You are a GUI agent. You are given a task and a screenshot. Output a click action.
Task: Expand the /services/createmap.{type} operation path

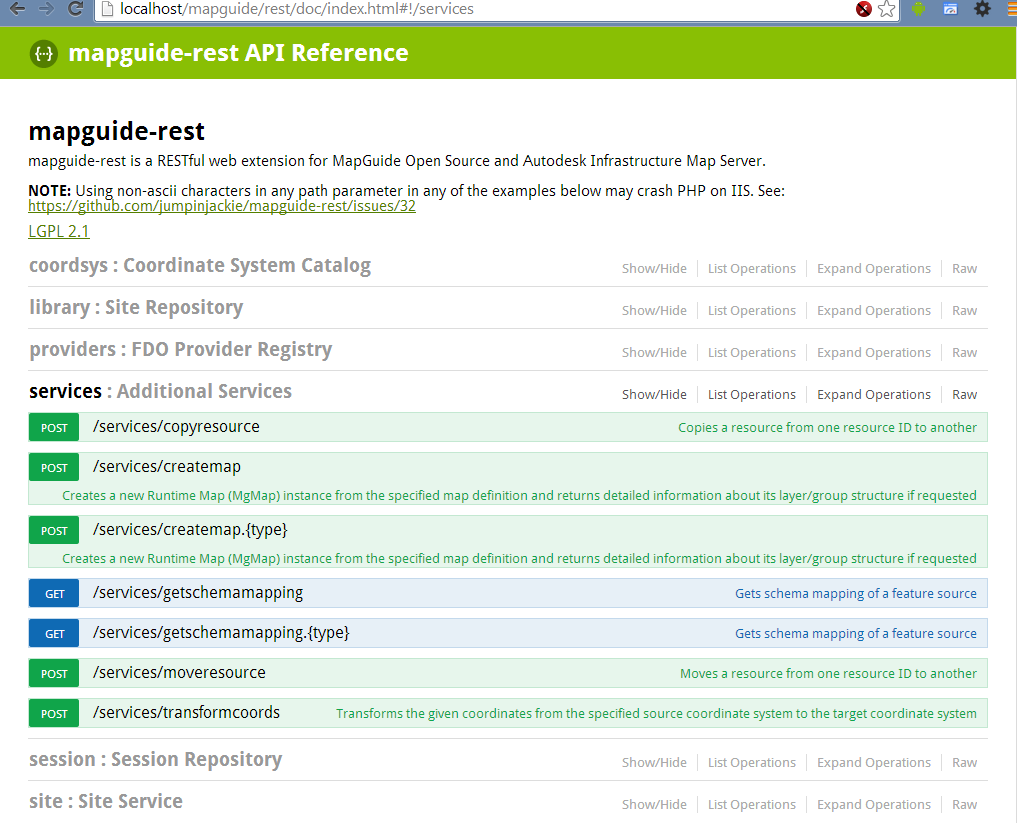pos(190,530)
